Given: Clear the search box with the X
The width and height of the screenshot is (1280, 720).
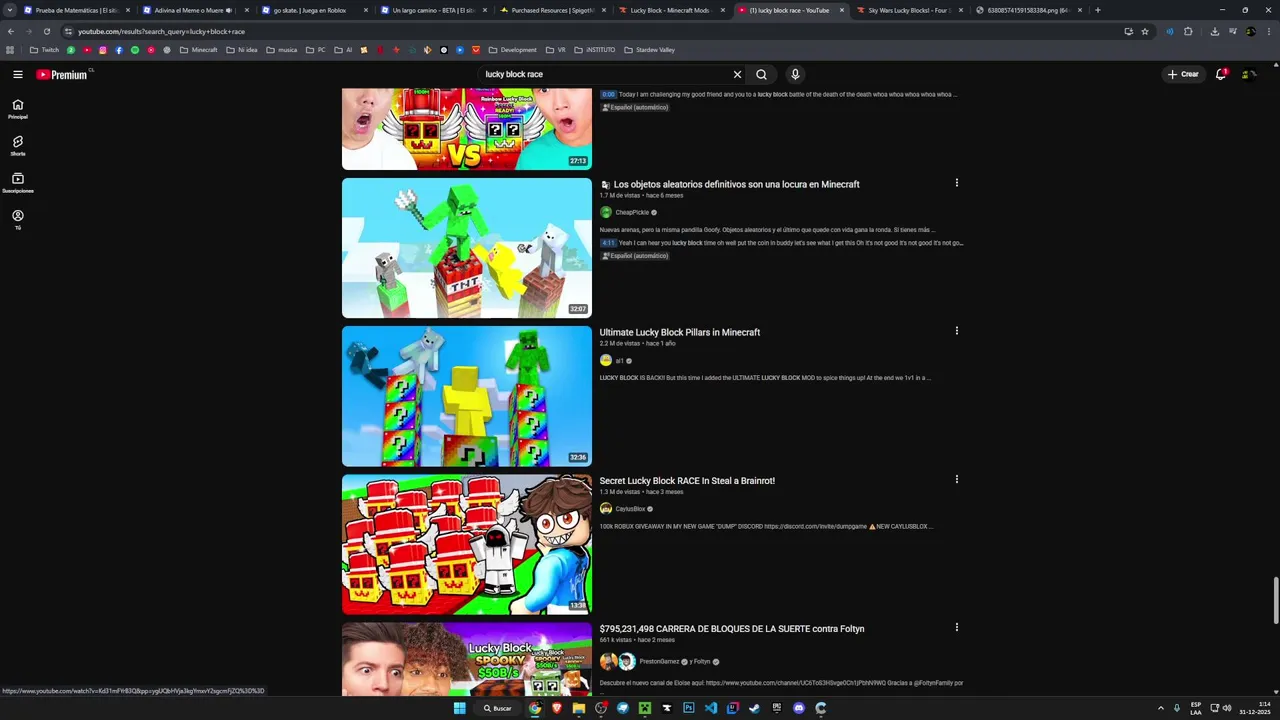Looking at the screenshot, I should (737, 74).
